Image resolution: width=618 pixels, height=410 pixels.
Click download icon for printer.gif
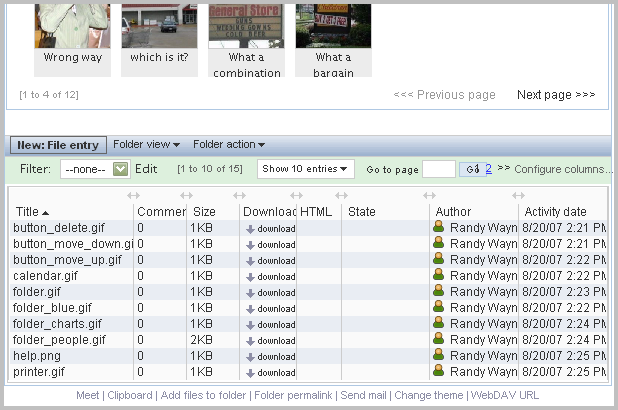click(x=250, y=373)
